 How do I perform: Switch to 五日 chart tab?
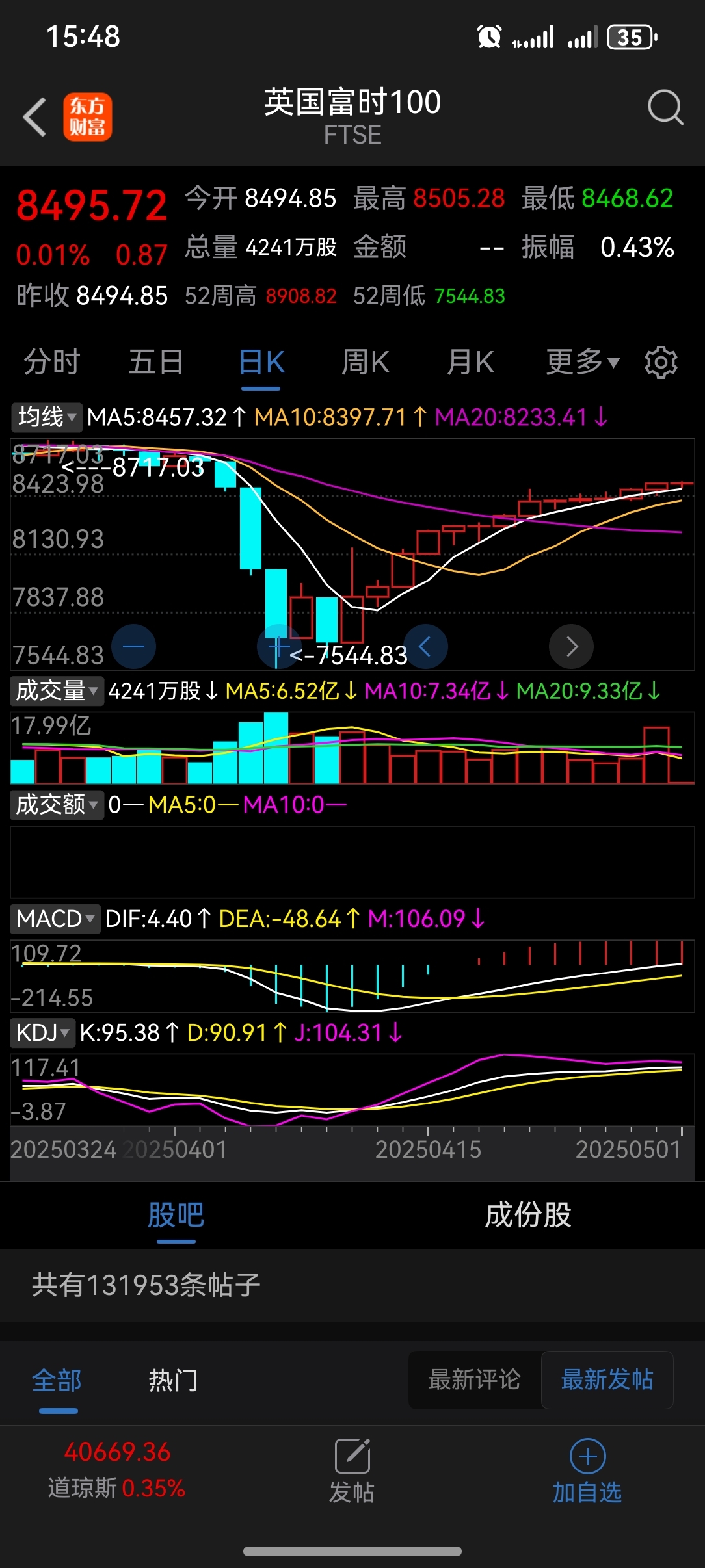pos(156,362)
